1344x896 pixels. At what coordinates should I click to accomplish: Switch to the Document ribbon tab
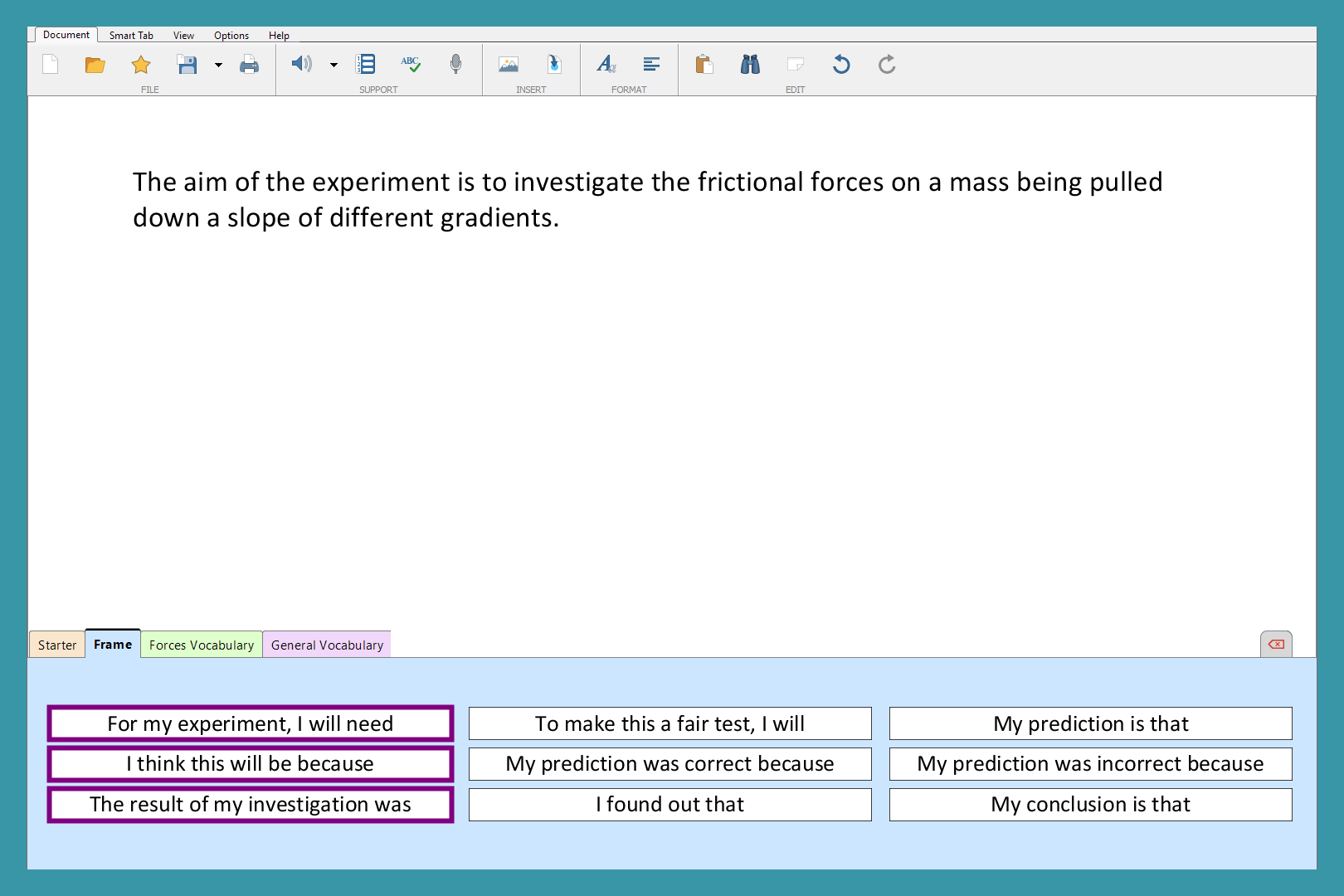(x=66, y=35)
